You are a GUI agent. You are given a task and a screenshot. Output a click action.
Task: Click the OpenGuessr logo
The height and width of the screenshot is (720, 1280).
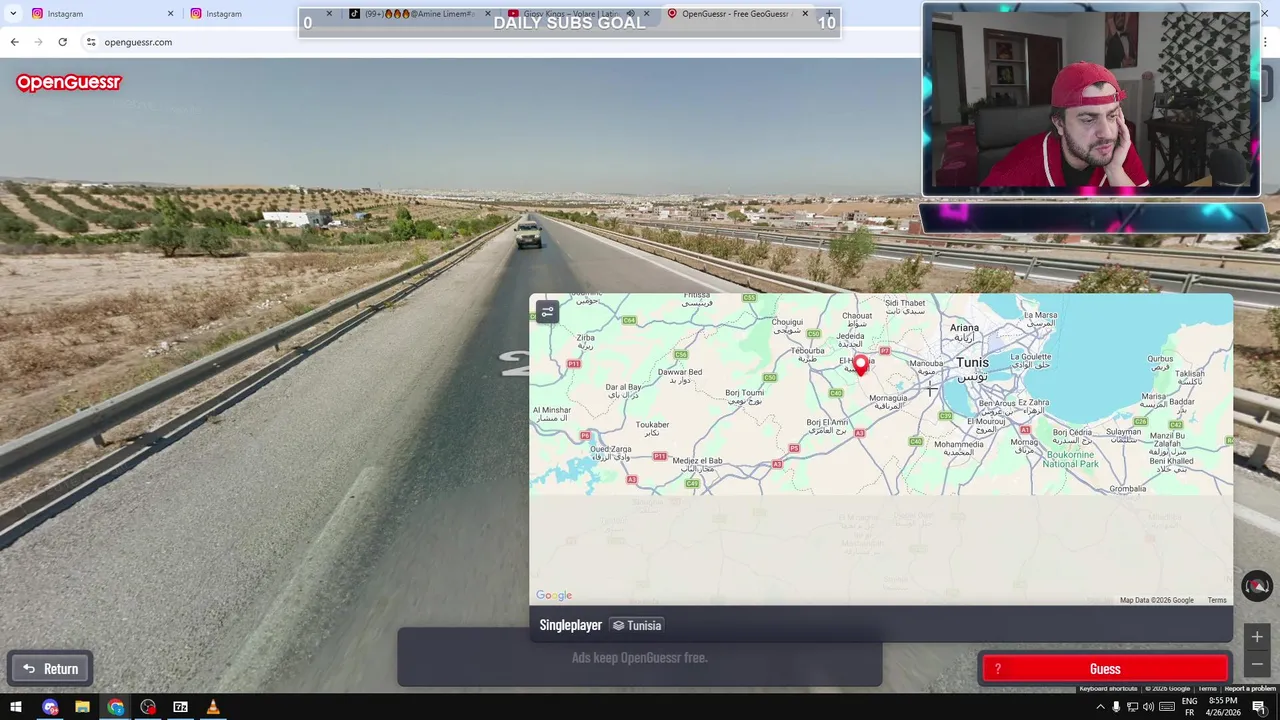tap(68, 83)
